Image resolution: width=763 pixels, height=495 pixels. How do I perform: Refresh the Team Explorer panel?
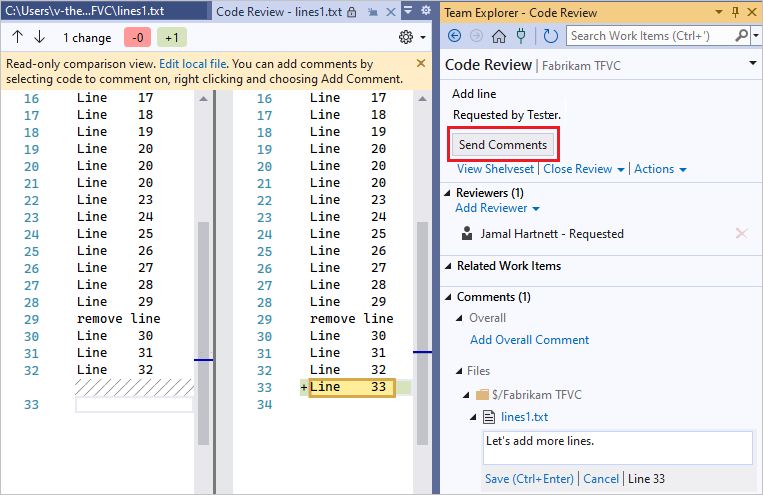click(551, 36)
